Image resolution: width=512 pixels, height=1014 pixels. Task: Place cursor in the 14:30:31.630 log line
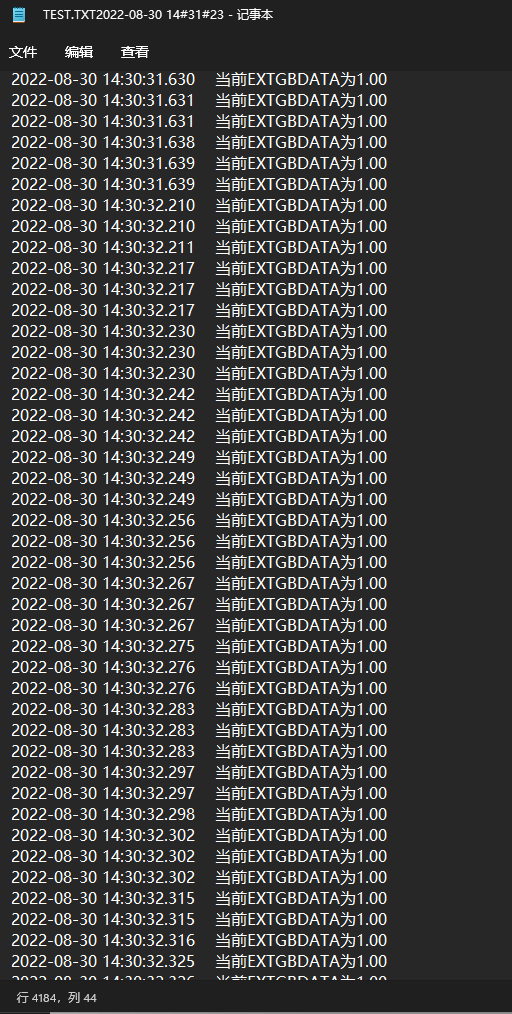[x=199, y=80]
